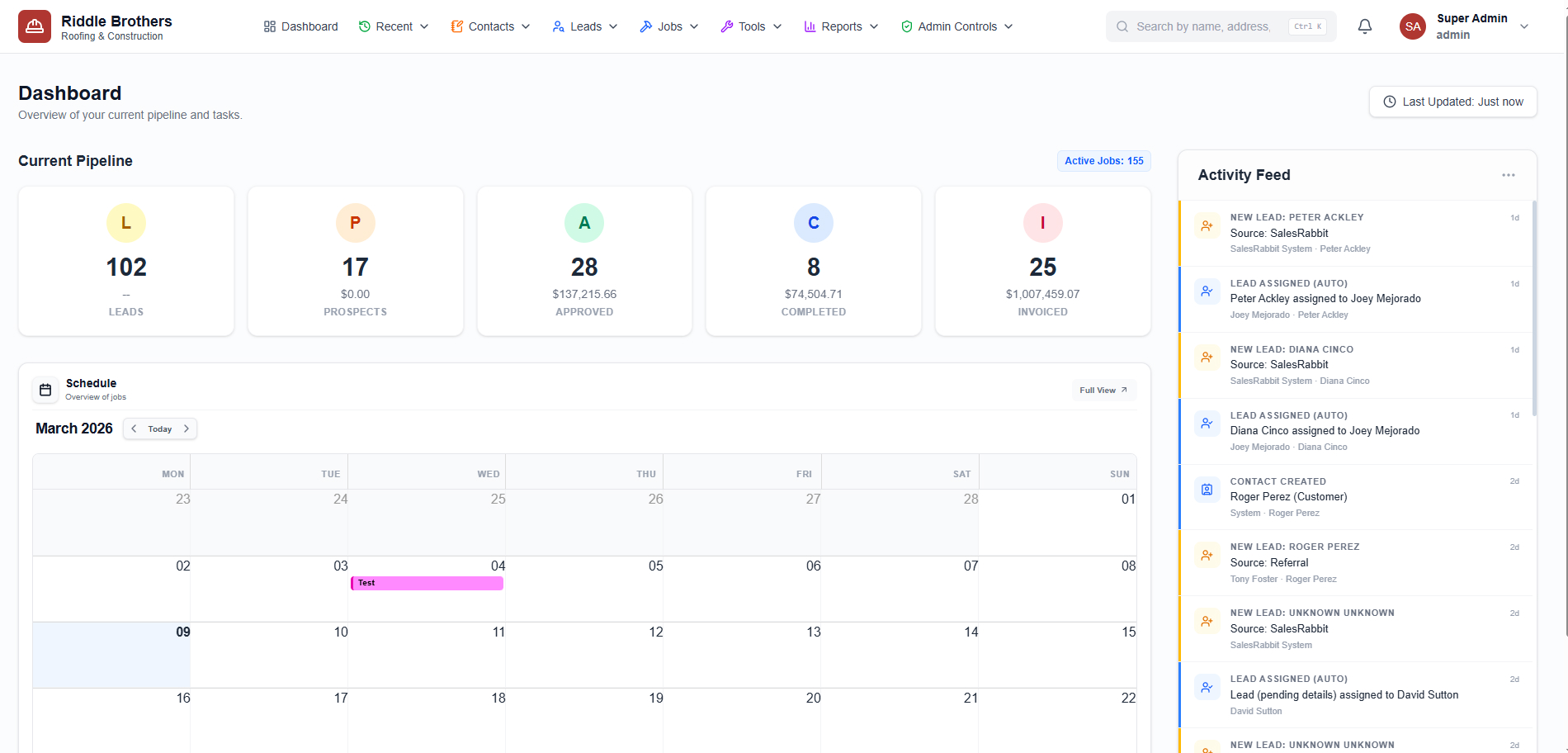Select the Dashboard nav item
Viewport: 1568px width, 753px height.
pos(300,26)
